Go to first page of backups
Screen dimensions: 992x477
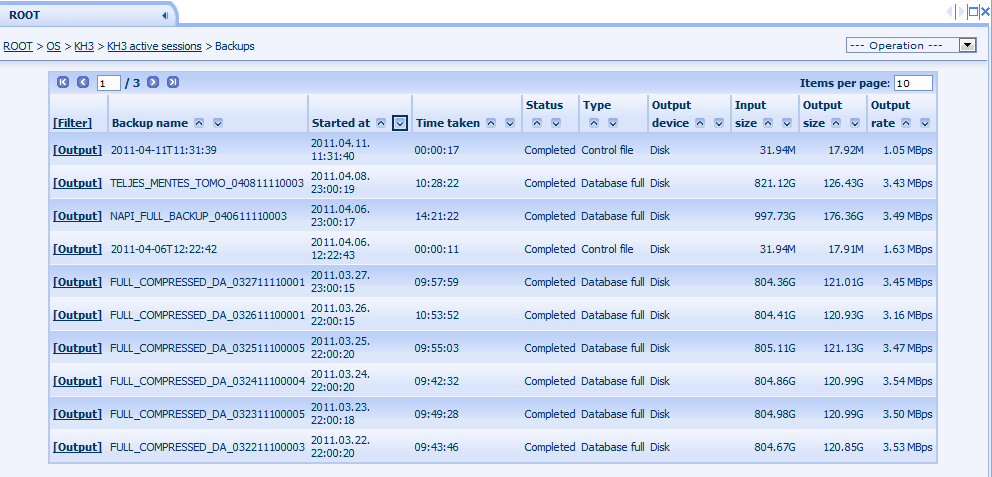point(63,82)
